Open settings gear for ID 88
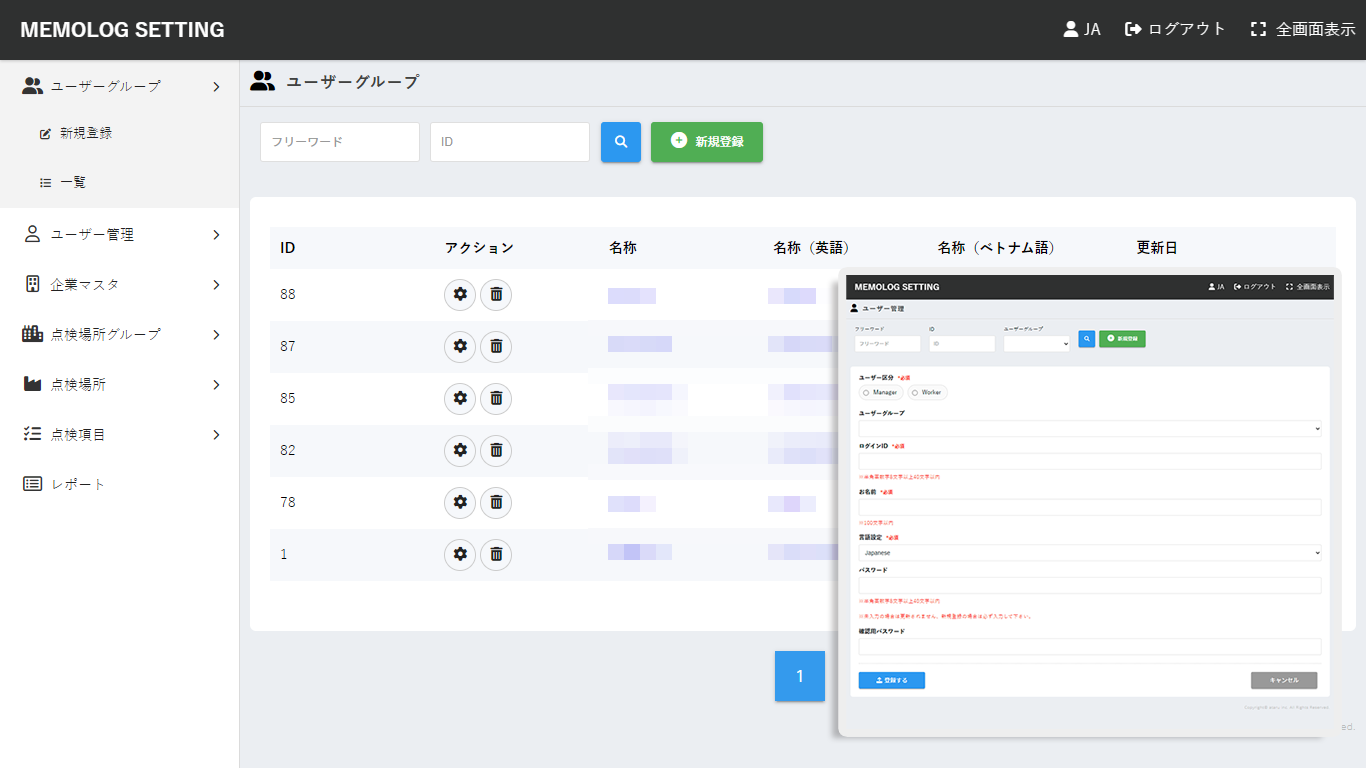 click(x=460, y=294)
